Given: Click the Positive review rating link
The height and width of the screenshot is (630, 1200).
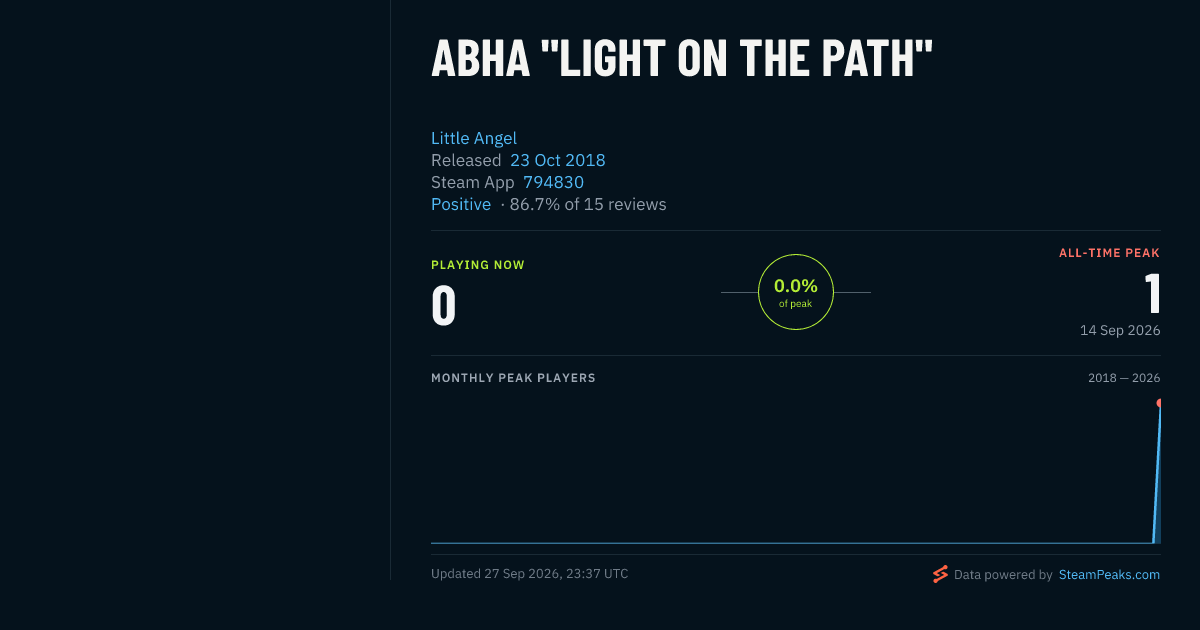Looking at the screenshot, I should point(461,204).
